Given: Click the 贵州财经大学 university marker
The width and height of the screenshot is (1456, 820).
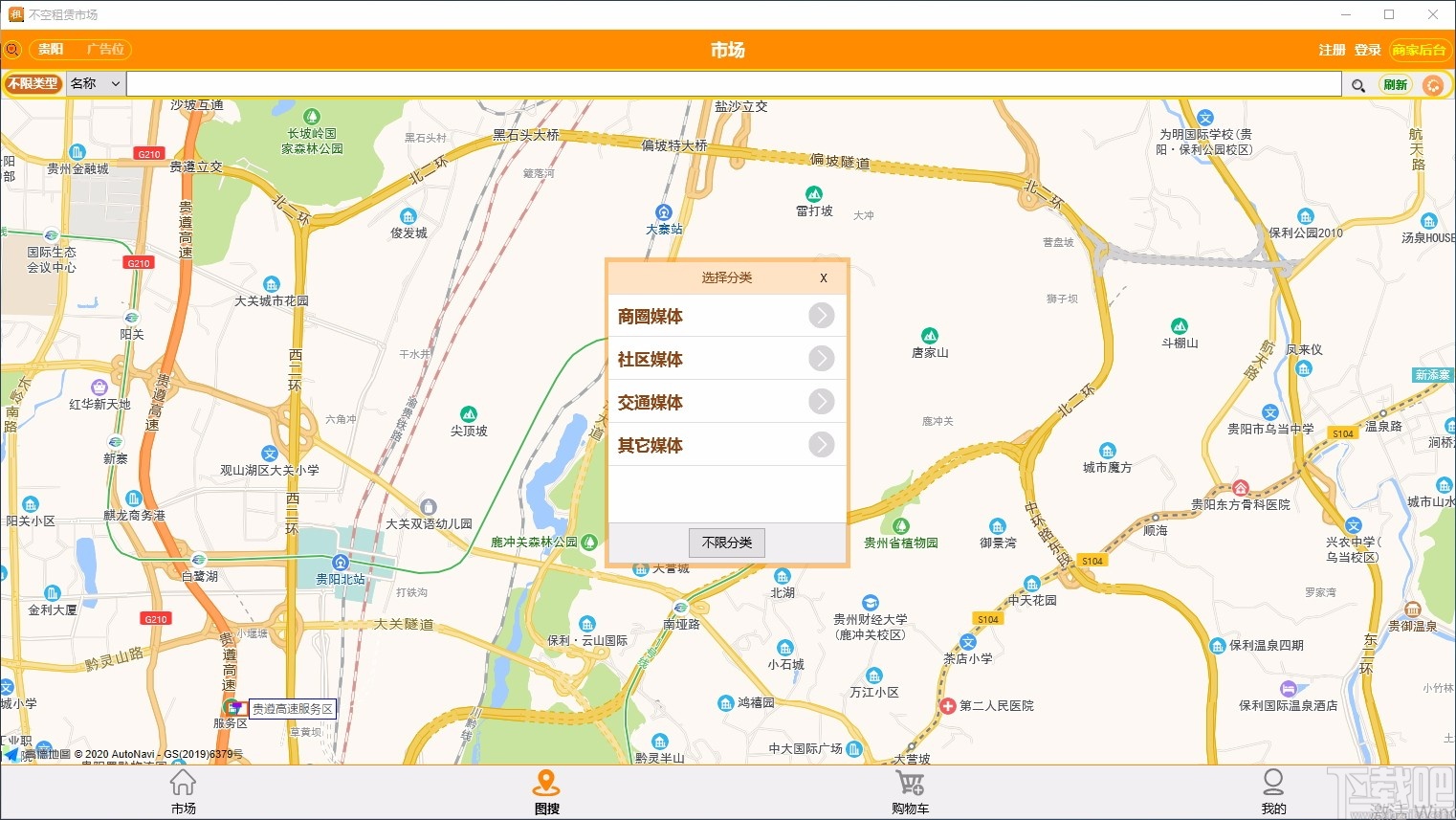Looking at the screenshot, I should (871, 603).
